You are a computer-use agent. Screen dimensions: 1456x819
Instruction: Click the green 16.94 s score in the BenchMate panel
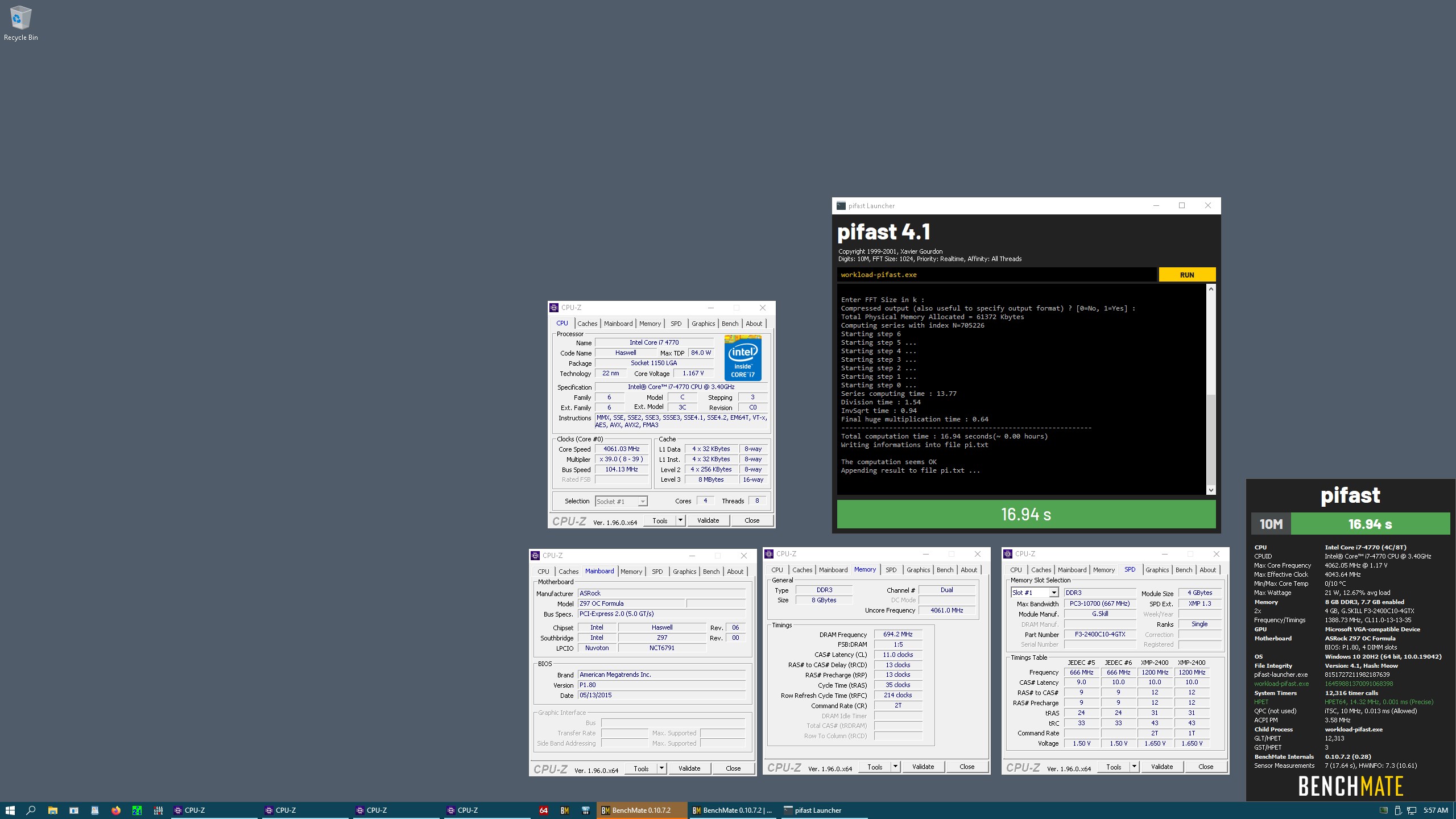1371,524
